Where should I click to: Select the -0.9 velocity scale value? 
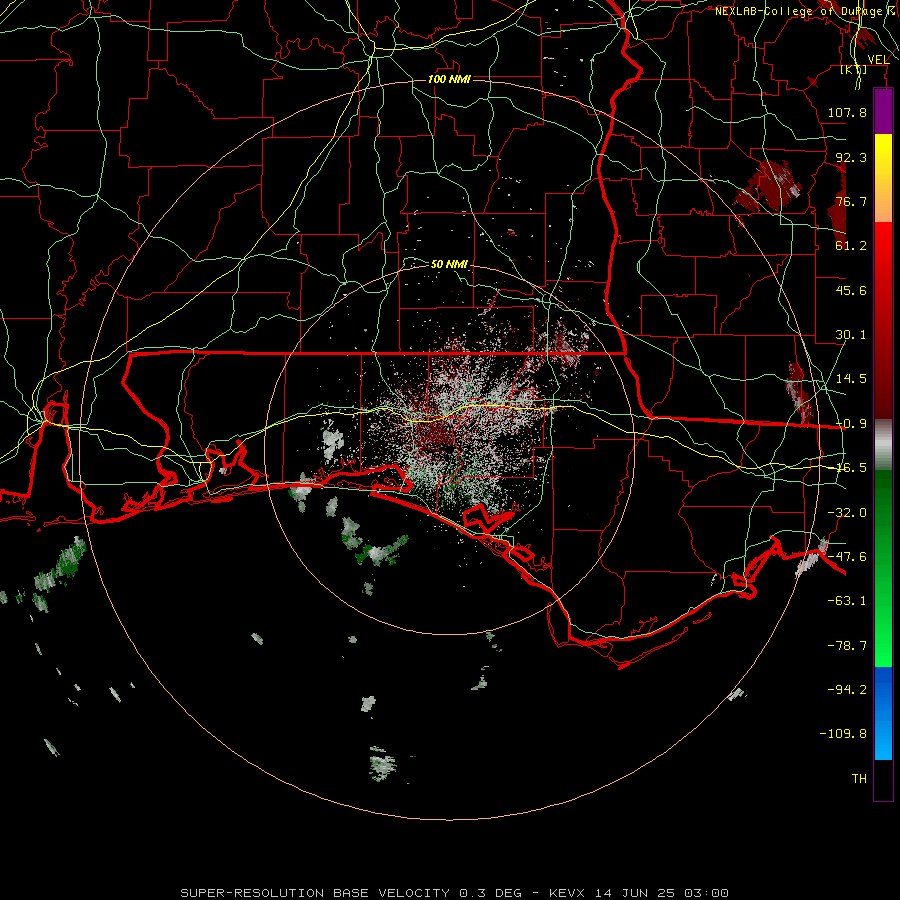[x=851, y=424]
